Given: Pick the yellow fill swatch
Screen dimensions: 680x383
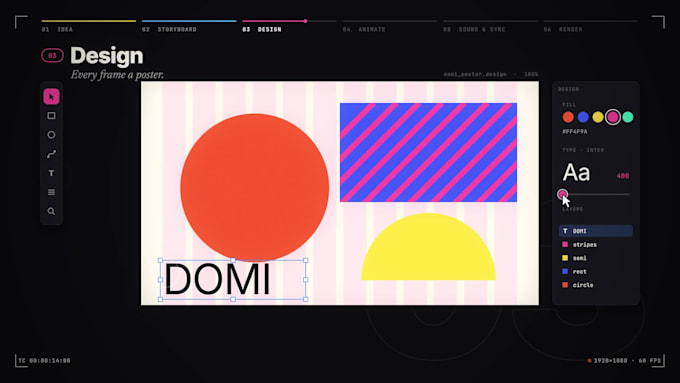Looking at the screenshot, I should pyautogui.click(x=598, y=117).
